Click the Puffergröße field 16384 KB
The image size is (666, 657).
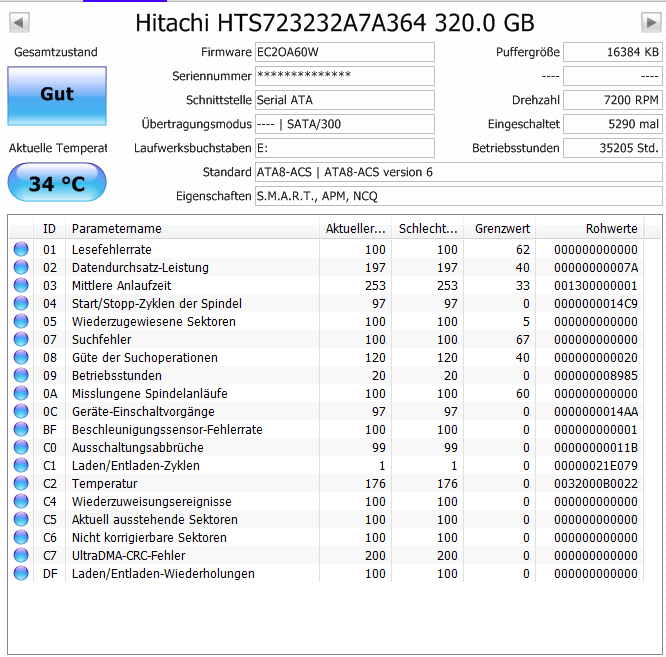613,52
